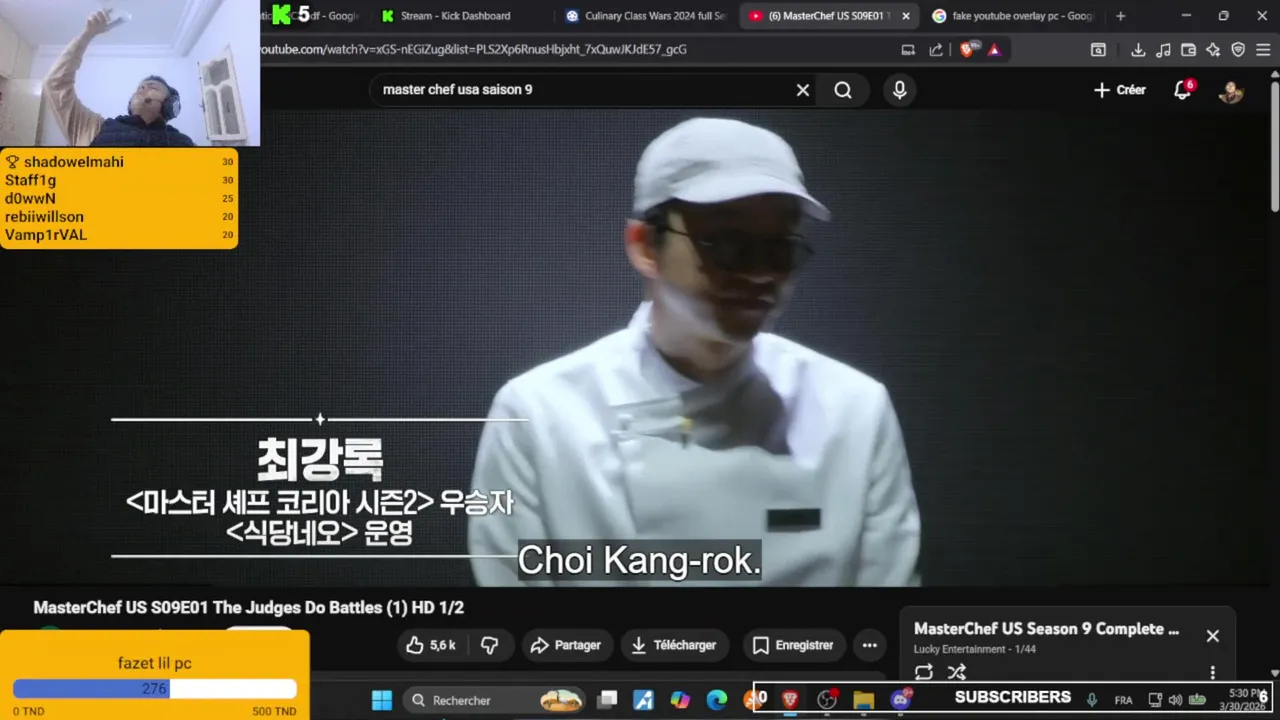Open the music note playlist icon
This screenshot has width=1280, height=720.
coord(1163,50)
